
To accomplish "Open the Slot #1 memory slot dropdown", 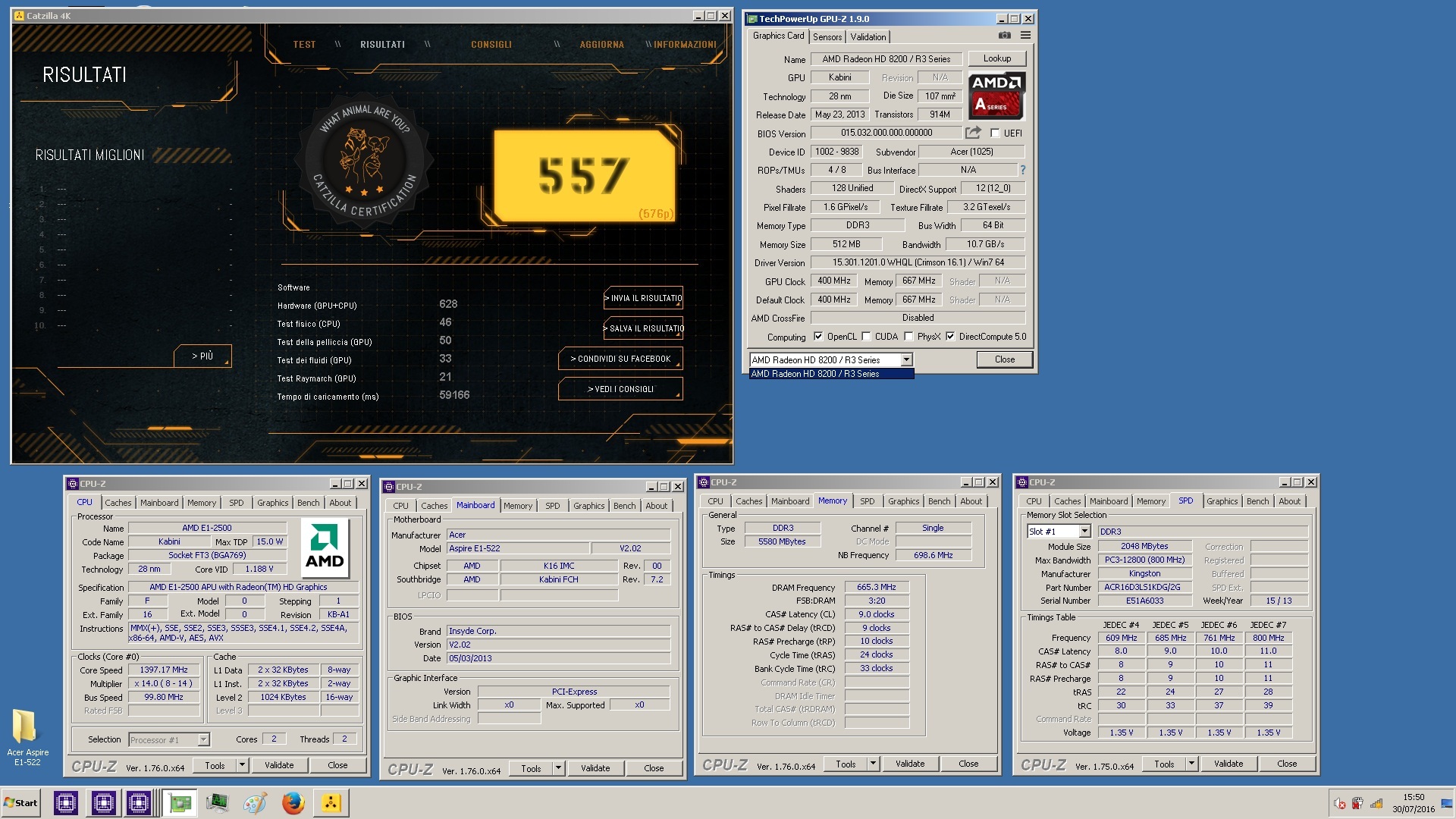I will click(x=1084, y=531).
